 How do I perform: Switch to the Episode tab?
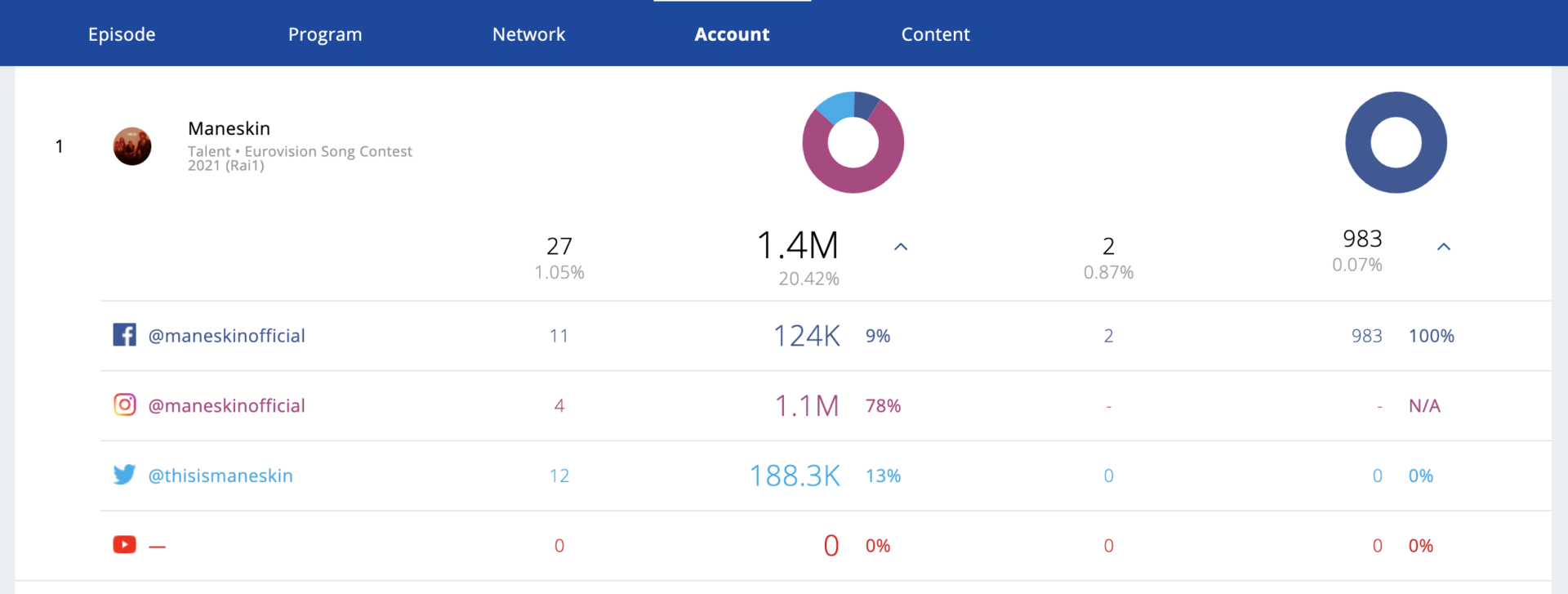[x=122, y=34]
